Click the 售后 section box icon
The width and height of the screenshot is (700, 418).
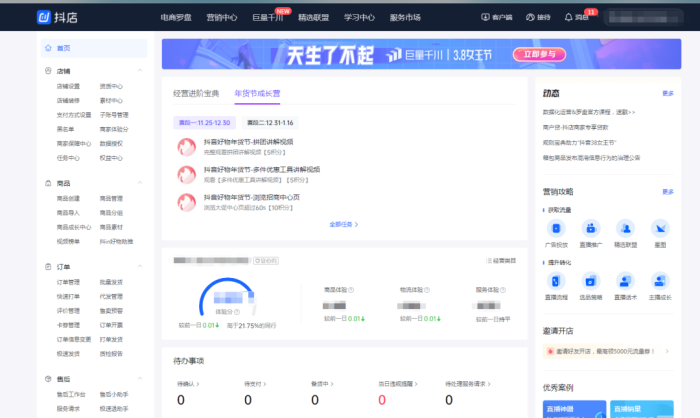pos(48,379)
